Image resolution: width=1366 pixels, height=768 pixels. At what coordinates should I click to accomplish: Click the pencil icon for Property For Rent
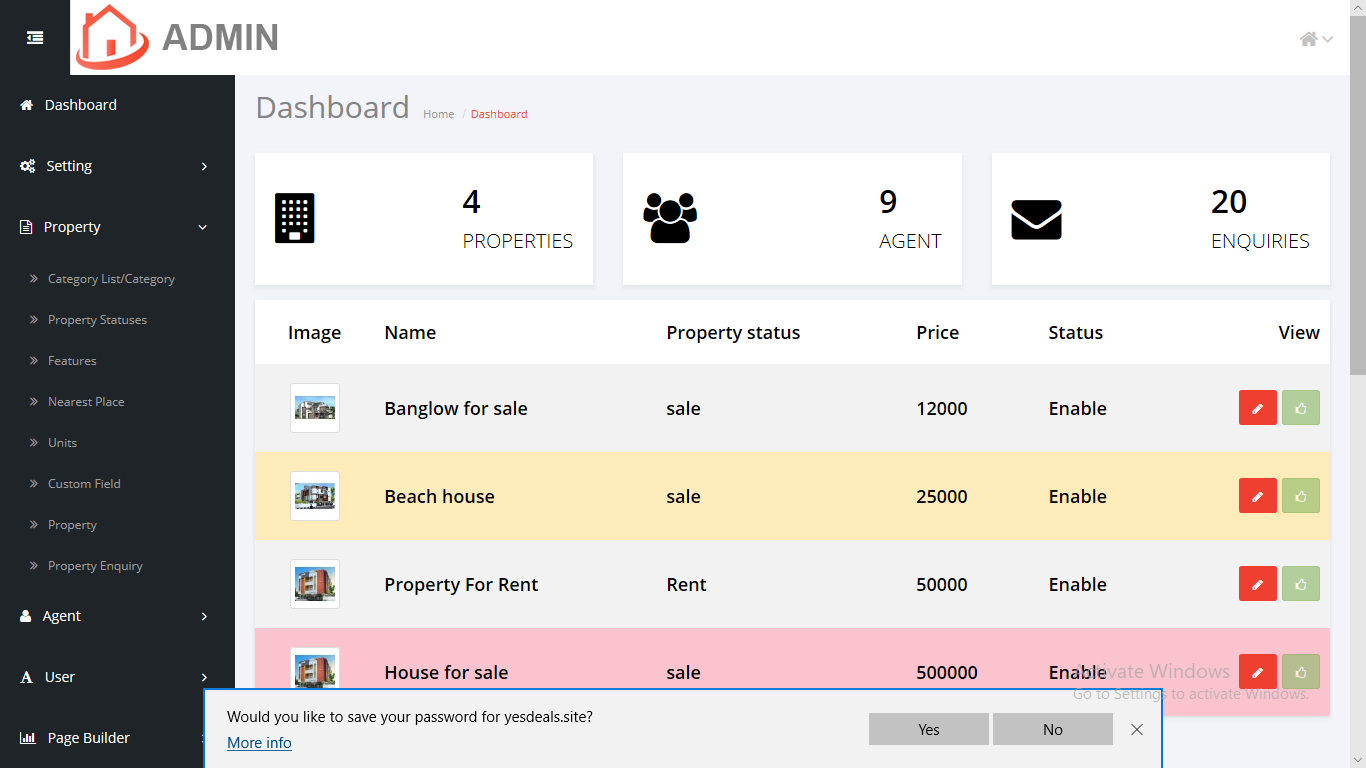pos(1257,584)
